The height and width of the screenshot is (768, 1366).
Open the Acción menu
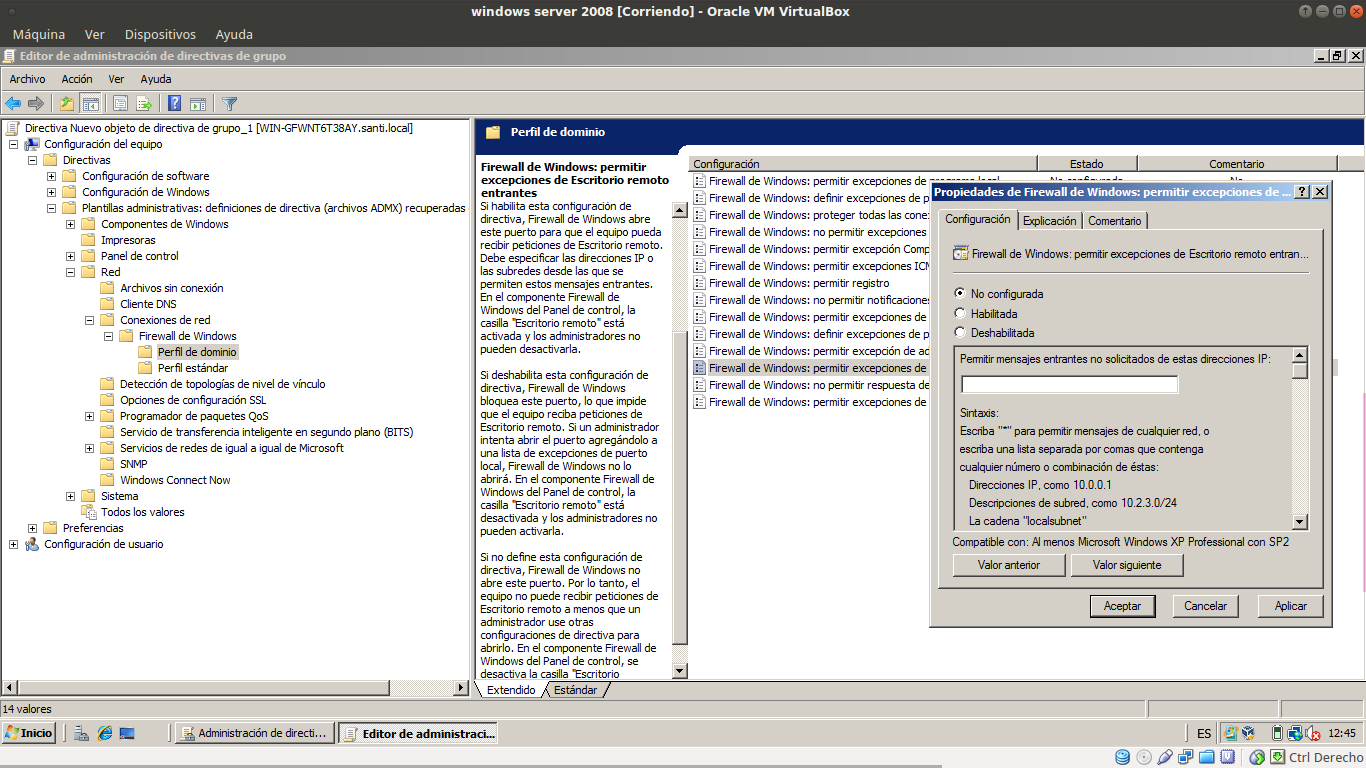pyautogui.click(x=77, y=79)
